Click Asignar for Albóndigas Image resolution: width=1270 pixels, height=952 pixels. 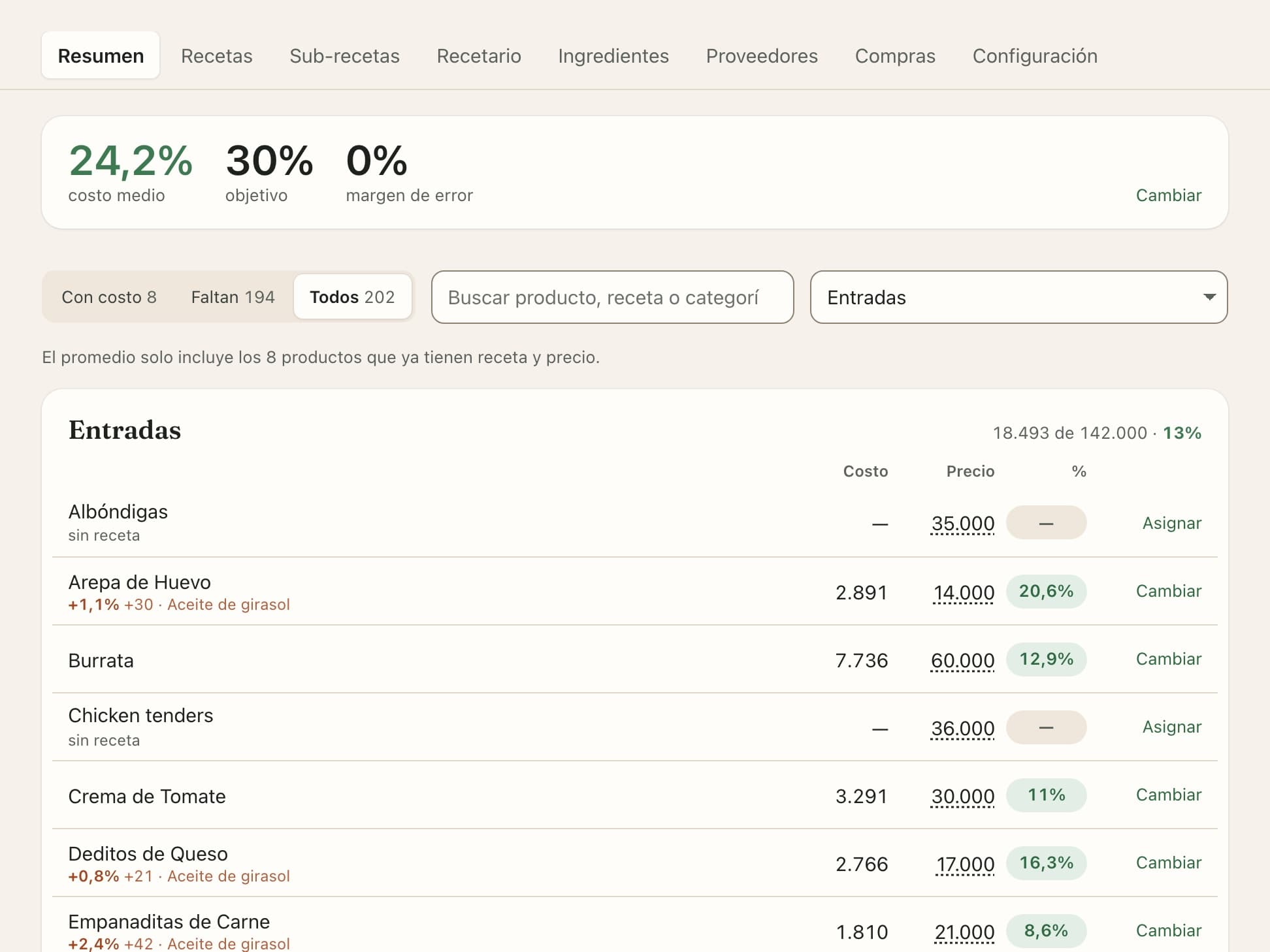coord(1171,523)
